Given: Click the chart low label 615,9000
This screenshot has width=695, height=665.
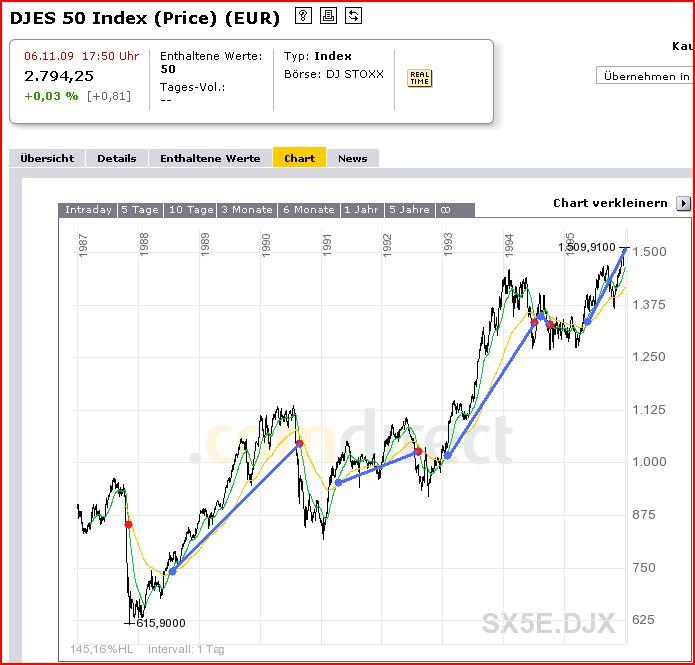Looking at the screenshot, I should pyautogui.click(x=161, y=623).
